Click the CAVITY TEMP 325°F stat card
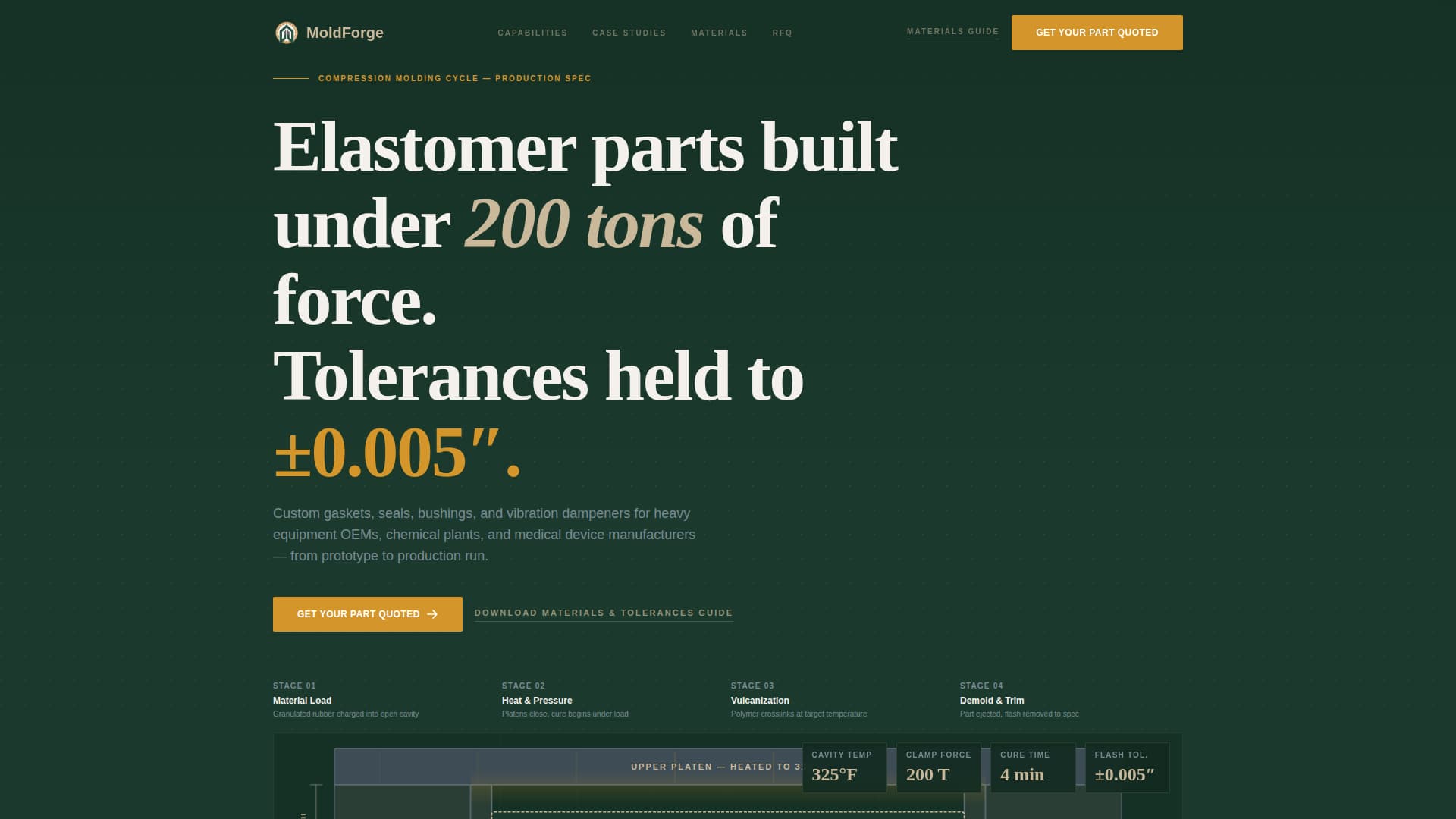 coord(844,767)
